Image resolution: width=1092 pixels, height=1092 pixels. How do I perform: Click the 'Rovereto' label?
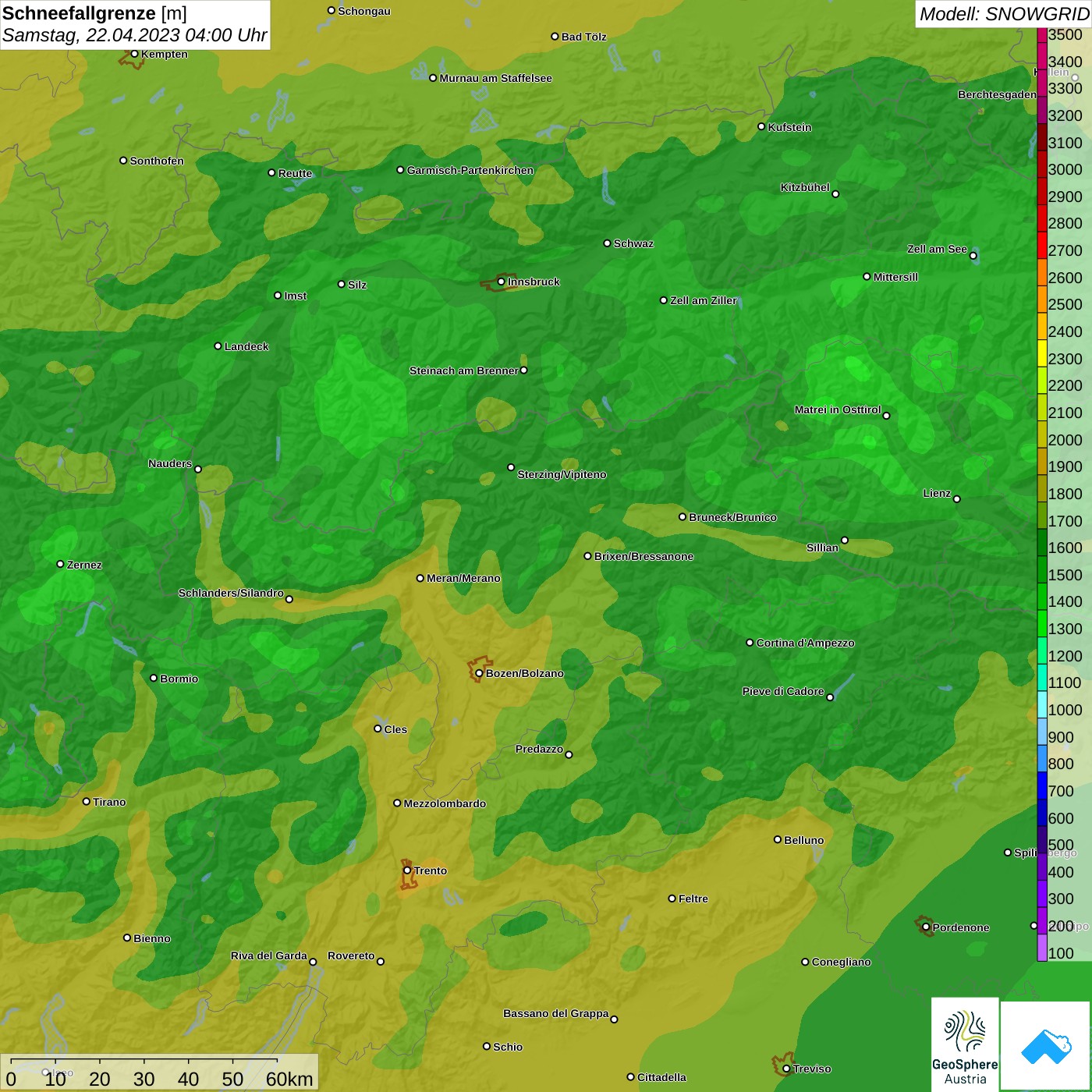click(351, 955)
